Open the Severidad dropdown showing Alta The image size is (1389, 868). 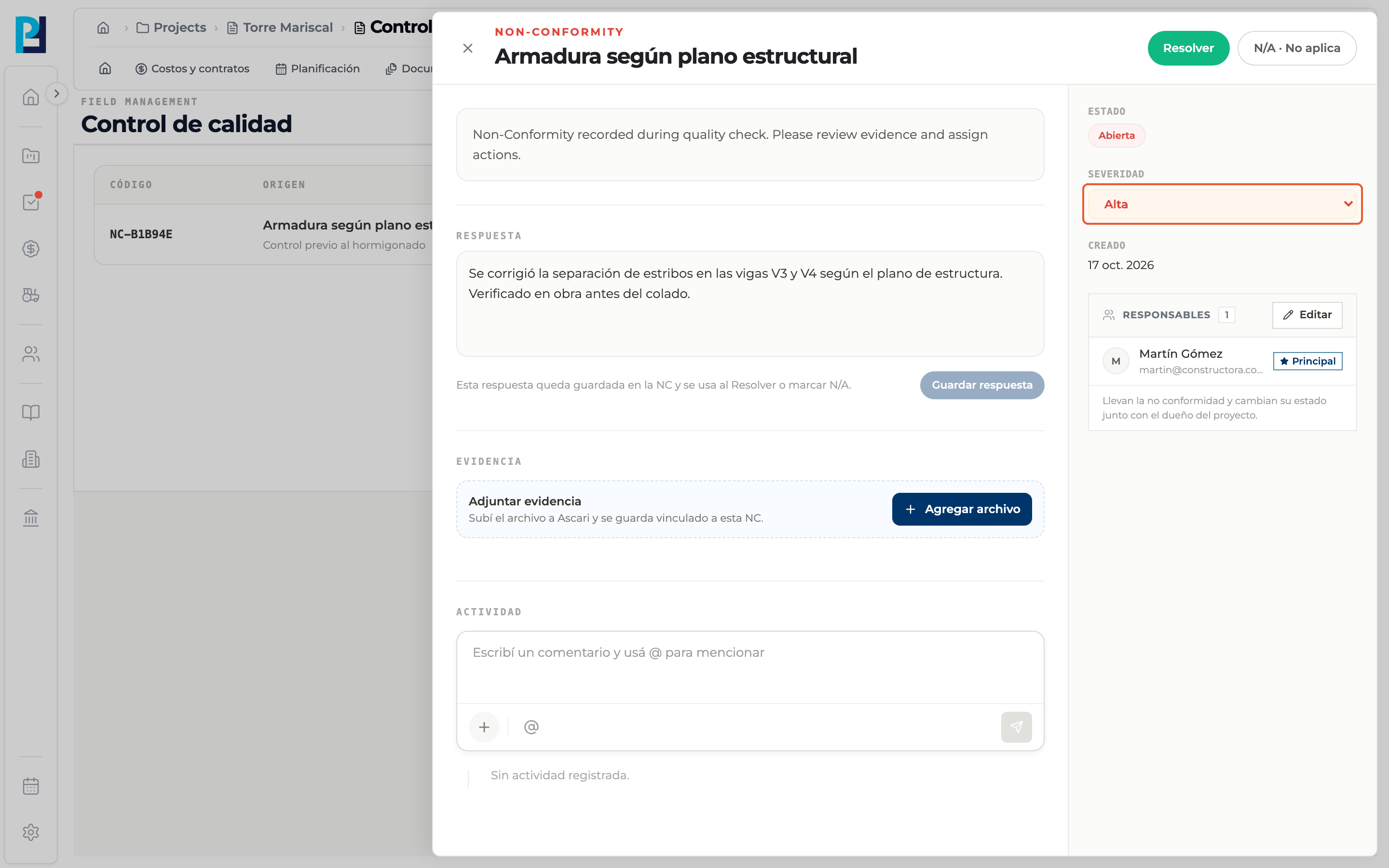(x=1222, y=204)
